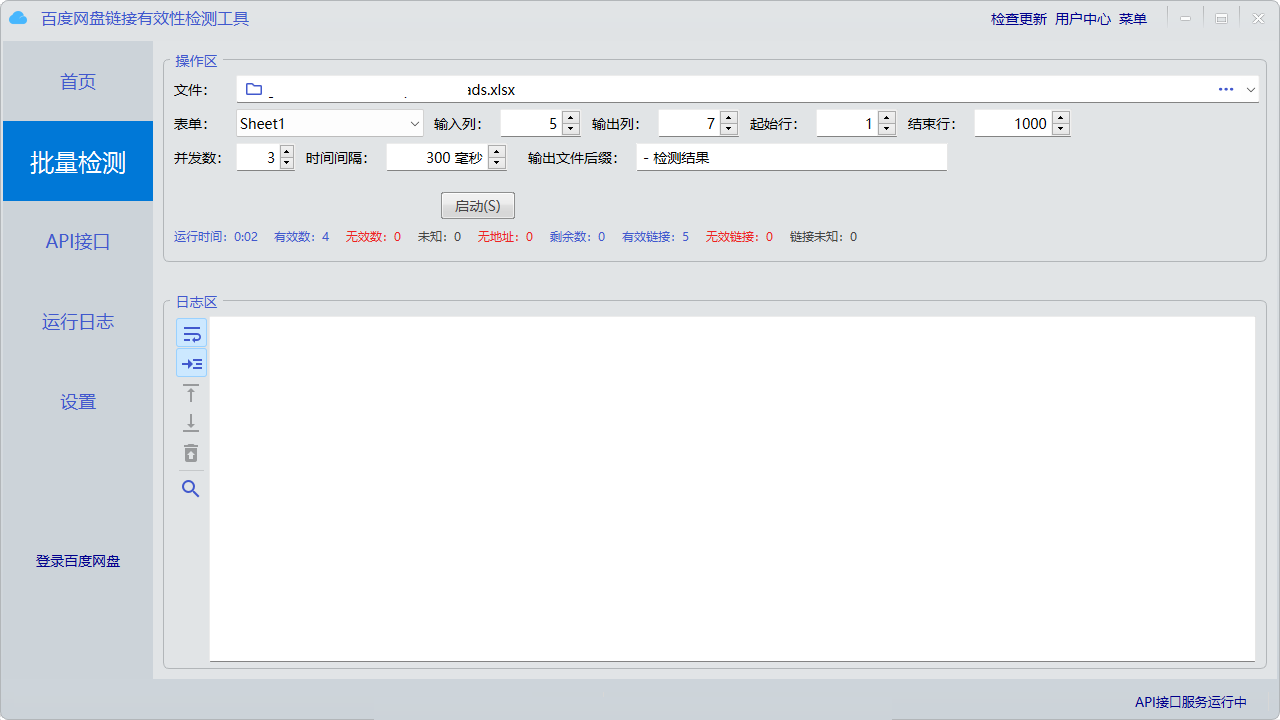Click 无效数:0 status text

[374, 237]
